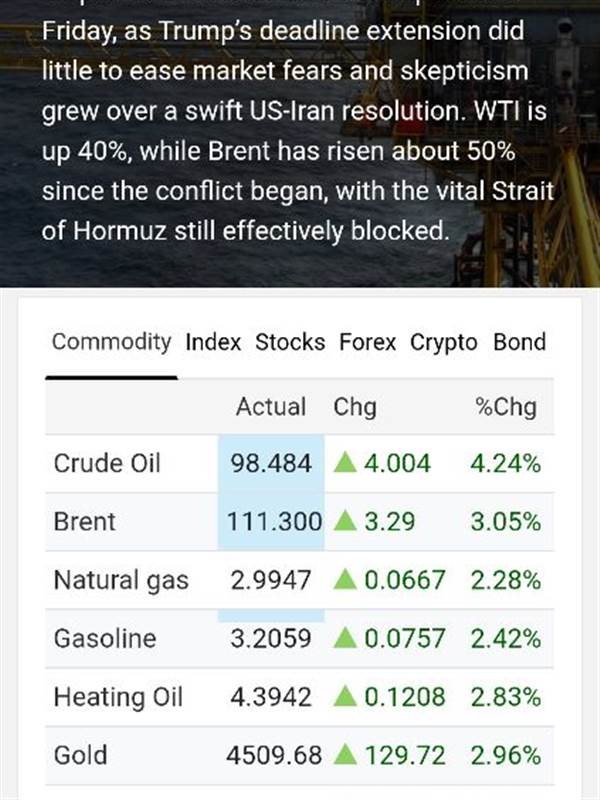600x800 pixels.
Task: Open the Natural gas commodity link
Action: click(x=120, y=580)
